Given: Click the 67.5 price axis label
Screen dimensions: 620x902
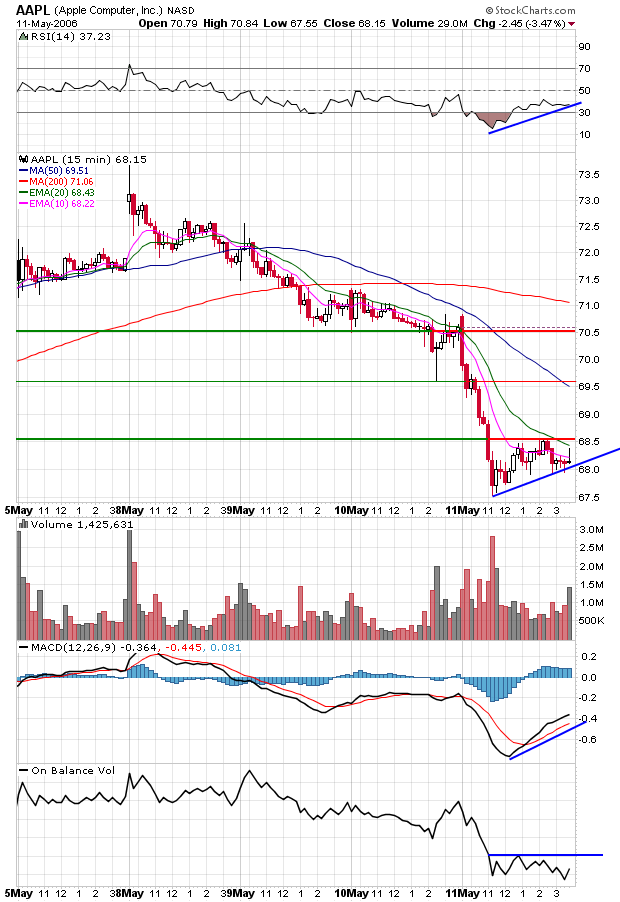Looking at the screenshot, I should [588, 498].
